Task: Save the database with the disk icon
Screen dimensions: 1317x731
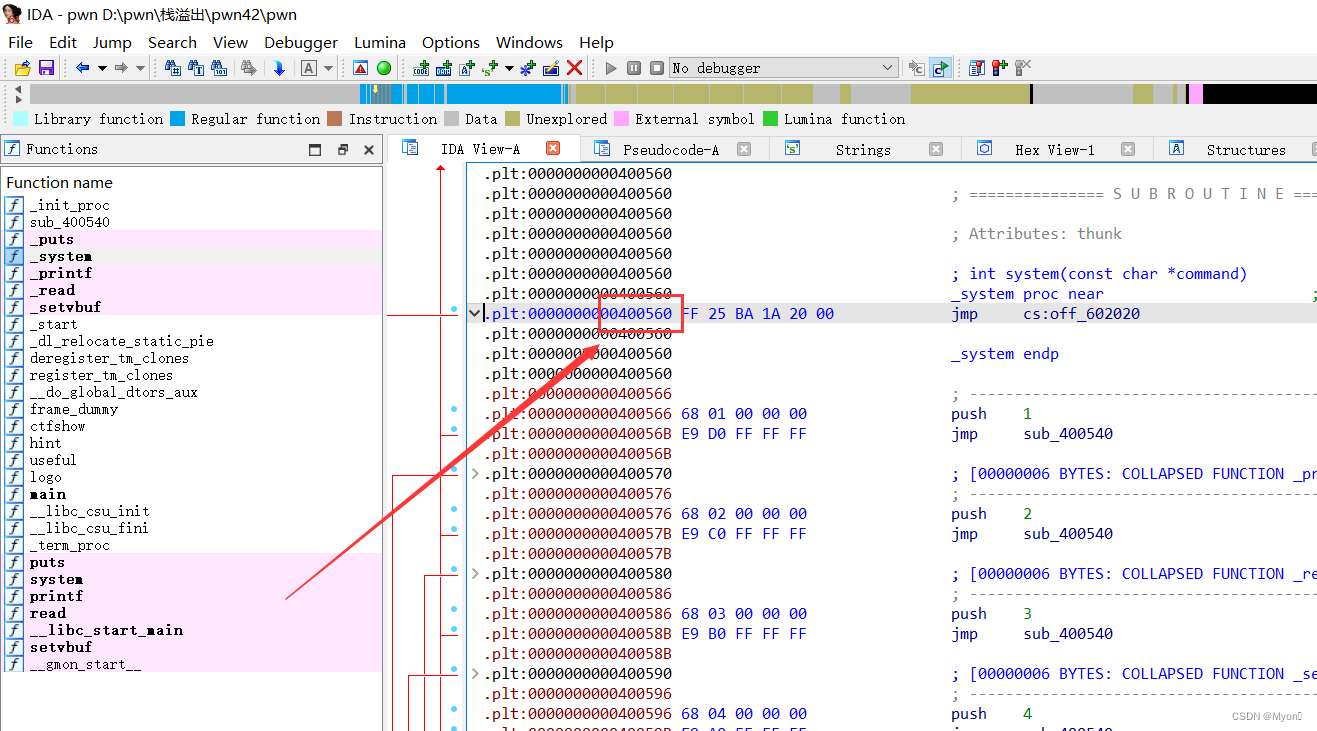Action: (45, 67)
